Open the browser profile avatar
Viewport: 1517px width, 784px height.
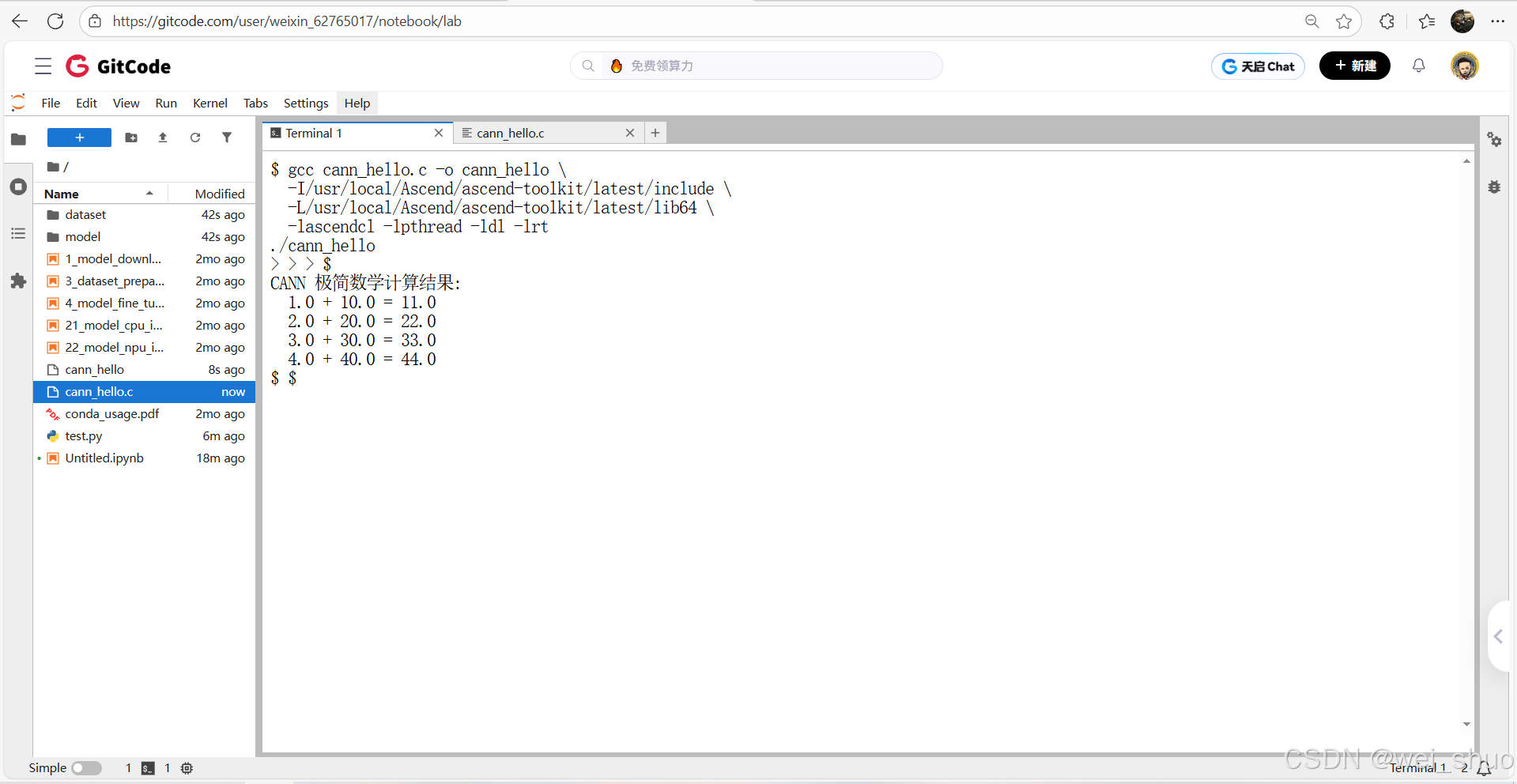pos(1462,21)
